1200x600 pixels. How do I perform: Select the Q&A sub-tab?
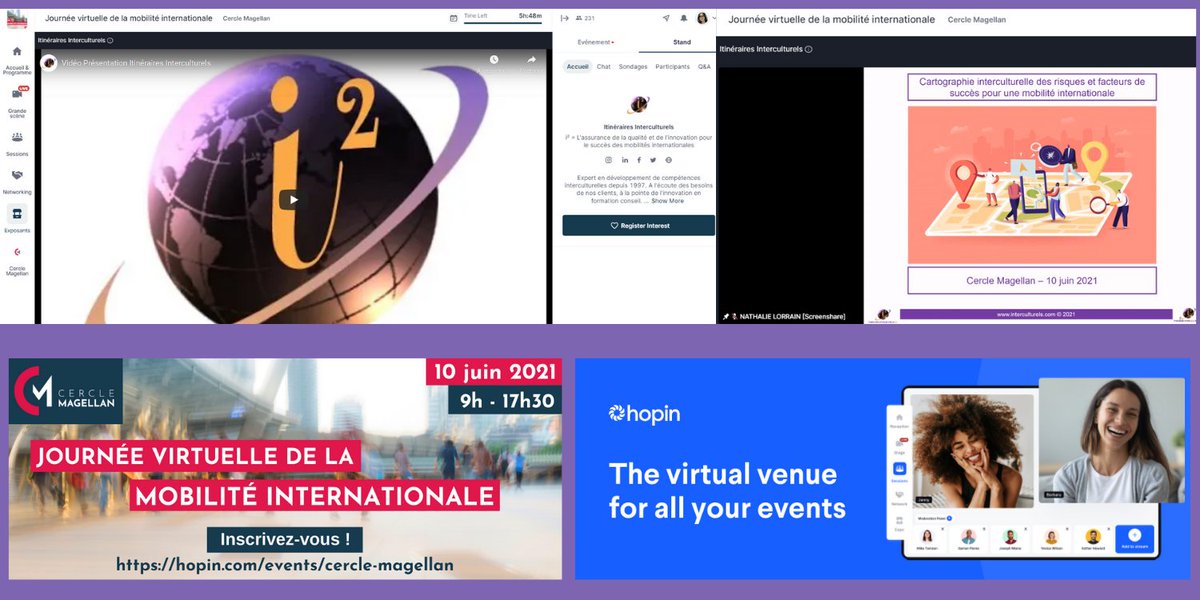pos(704,66)
